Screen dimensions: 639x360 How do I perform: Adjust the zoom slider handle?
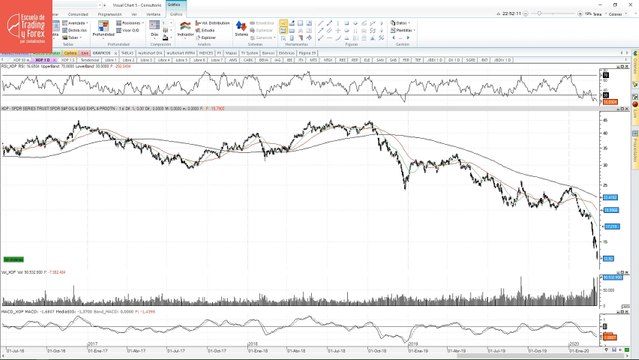[539, 13]
